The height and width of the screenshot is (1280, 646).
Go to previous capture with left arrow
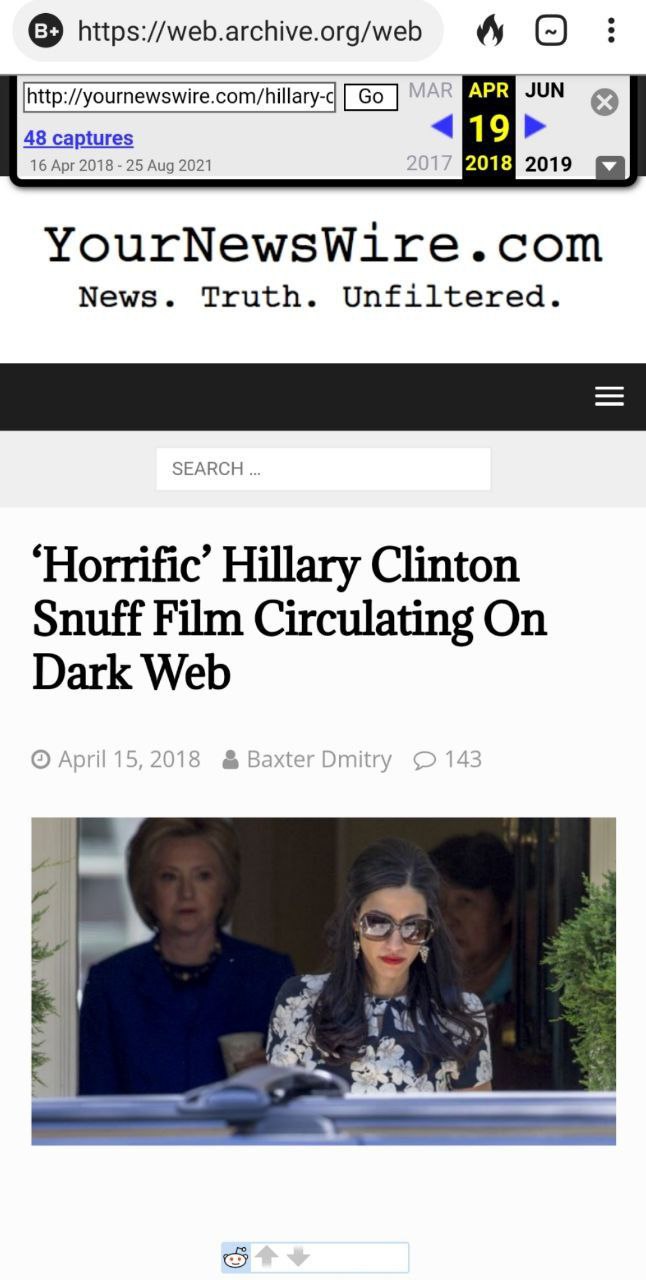pyautogui.click(x=441, y=127)
